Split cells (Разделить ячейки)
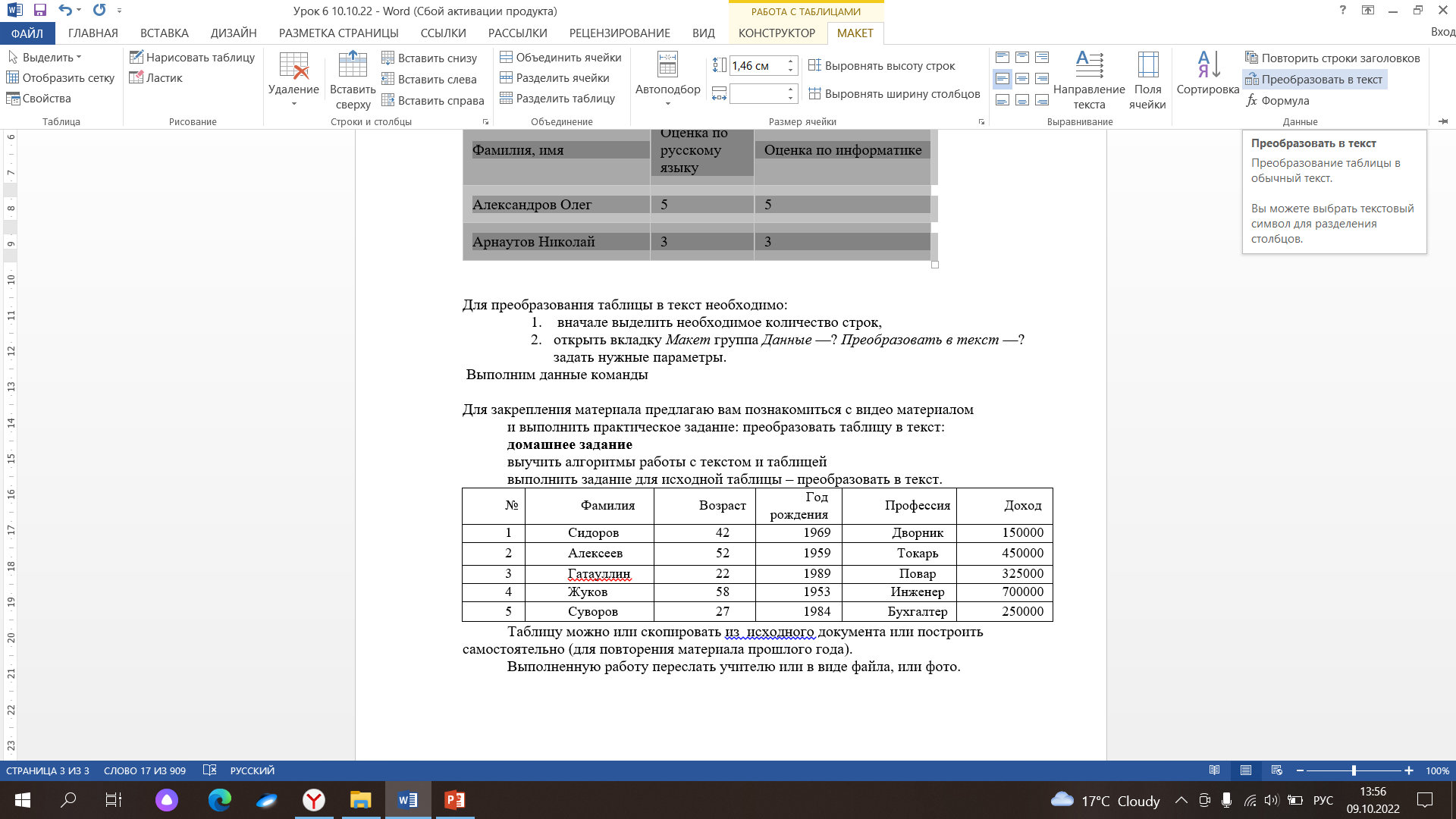Viewport: 1456px width, 819px height. click(x=554, y=77)
